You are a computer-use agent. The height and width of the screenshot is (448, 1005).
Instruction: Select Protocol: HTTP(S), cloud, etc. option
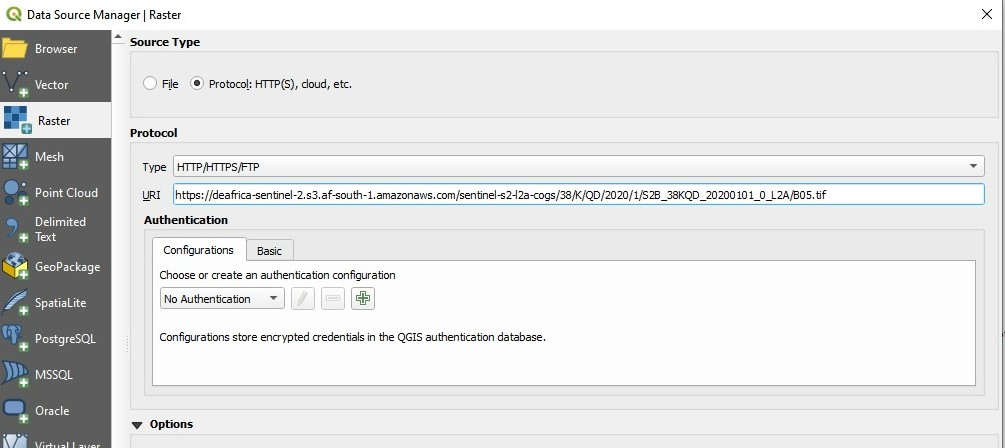tap(197, 84)
